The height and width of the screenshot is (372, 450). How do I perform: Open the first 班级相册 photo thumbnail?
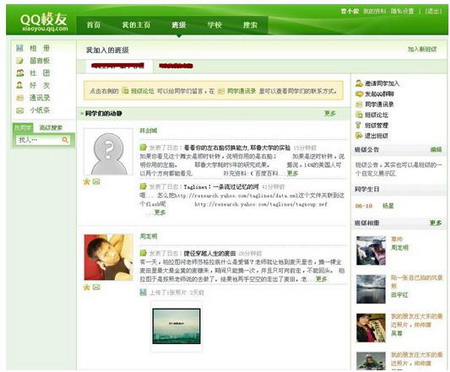click(x=371, y=251)
